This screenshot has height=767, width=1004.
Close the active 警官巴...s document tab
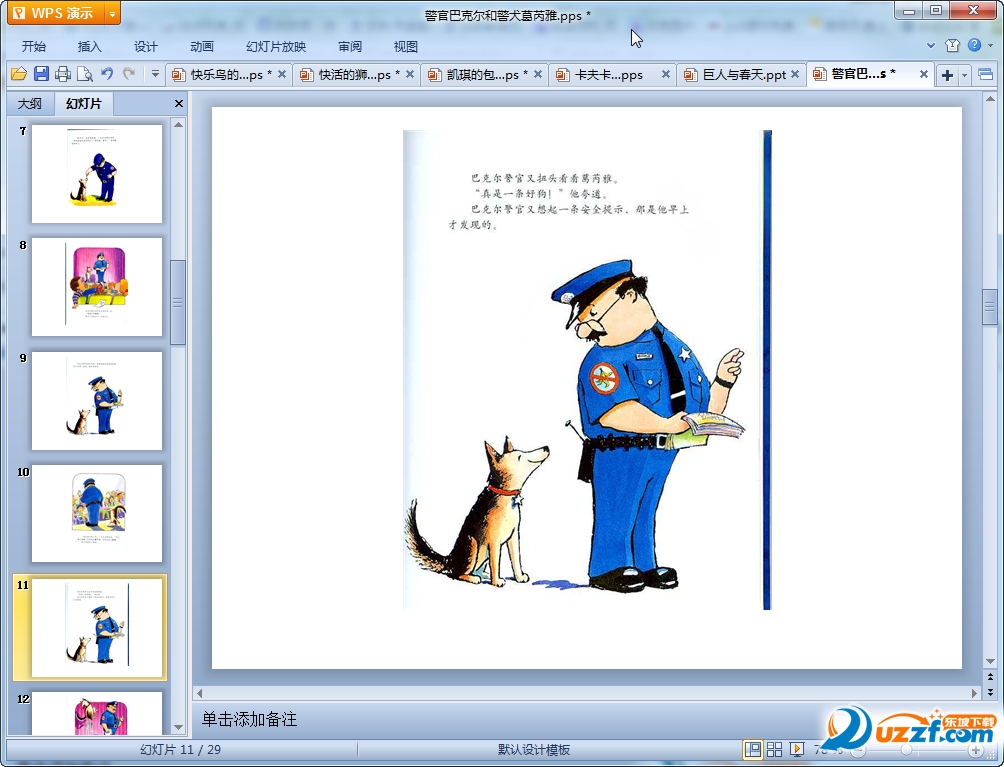pos(924,74)
